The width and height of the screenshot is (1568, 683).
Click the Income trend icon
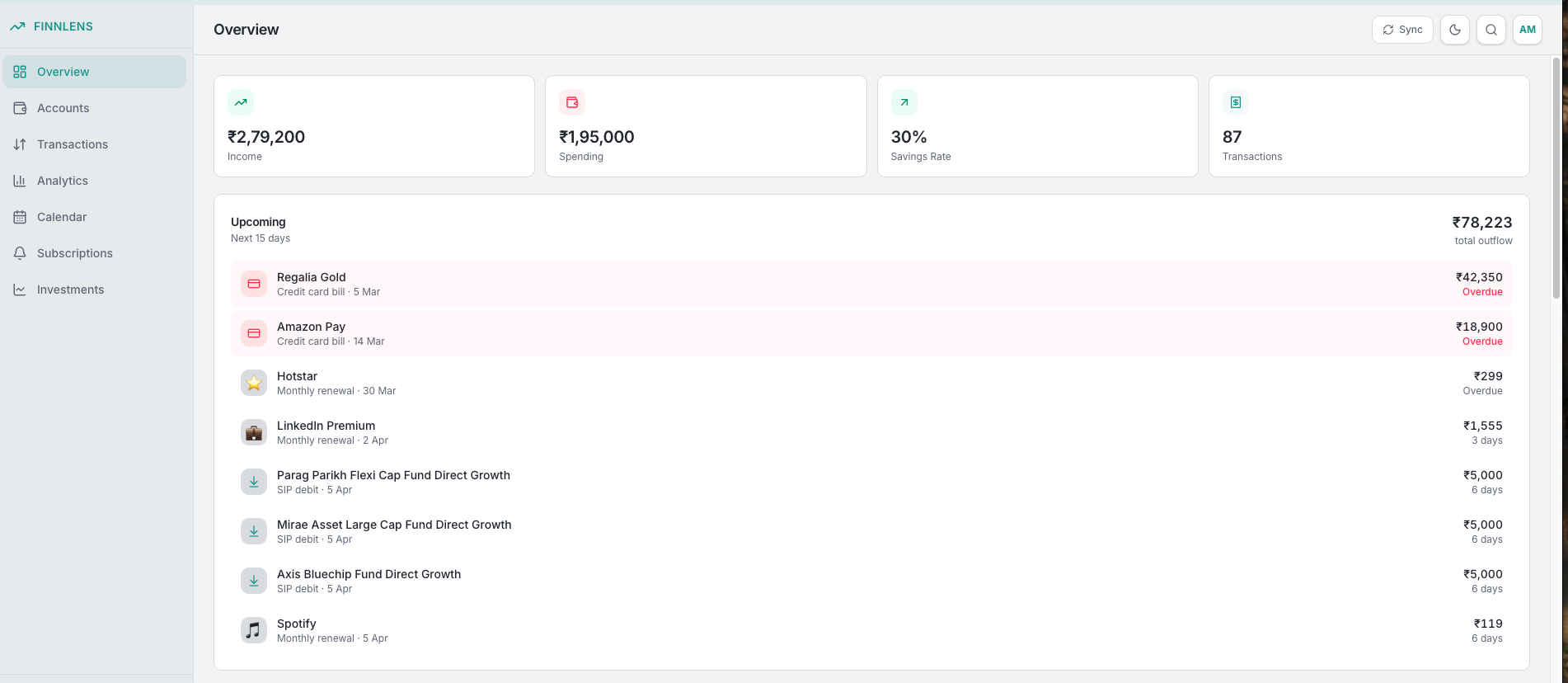point(241,102)
